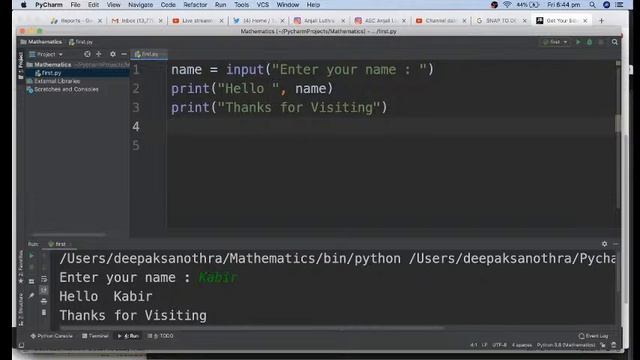Select first.py in the Project tree

(x=51, y=73)
